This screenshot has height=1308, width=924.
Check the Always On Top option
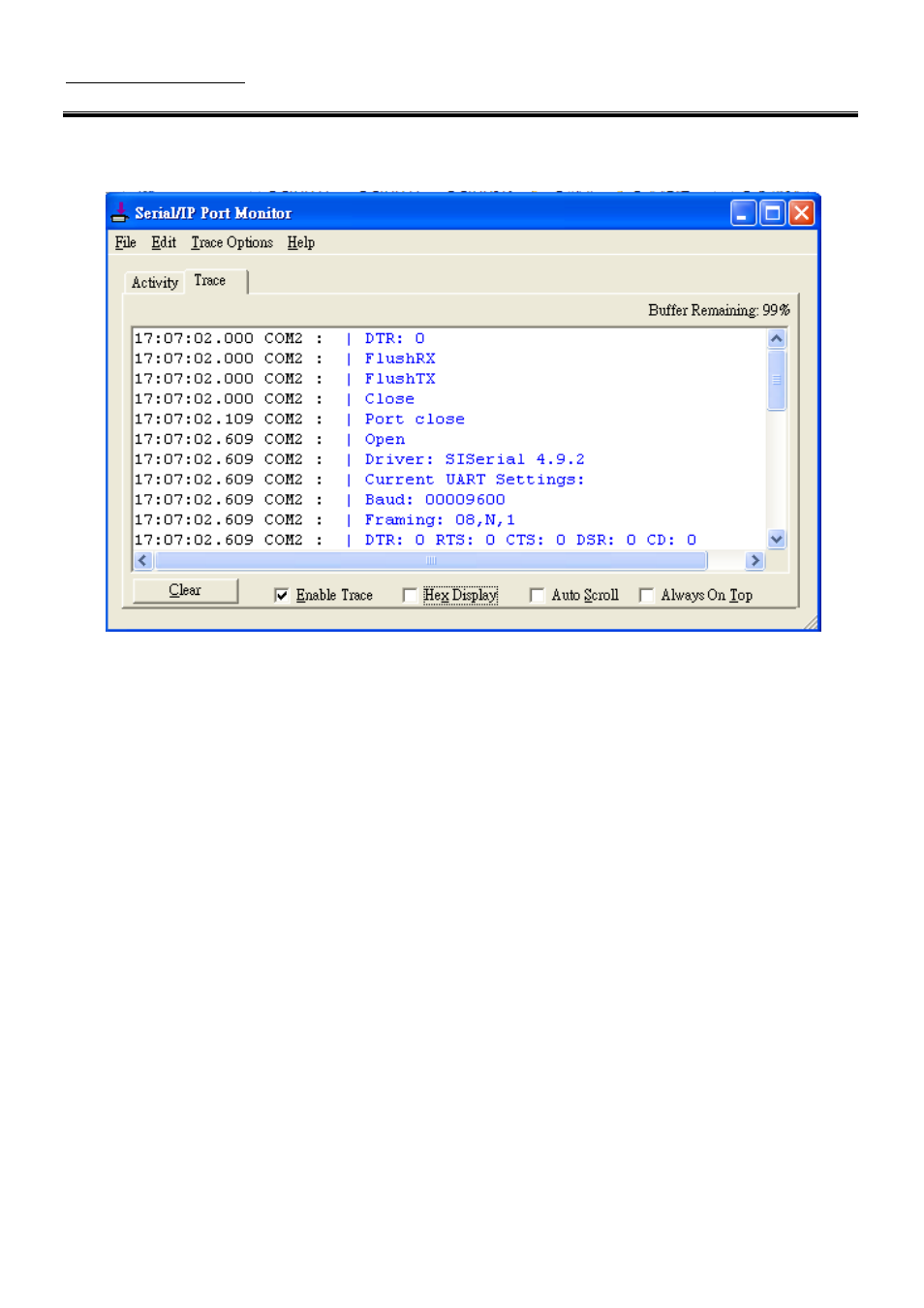coord(646,595)
